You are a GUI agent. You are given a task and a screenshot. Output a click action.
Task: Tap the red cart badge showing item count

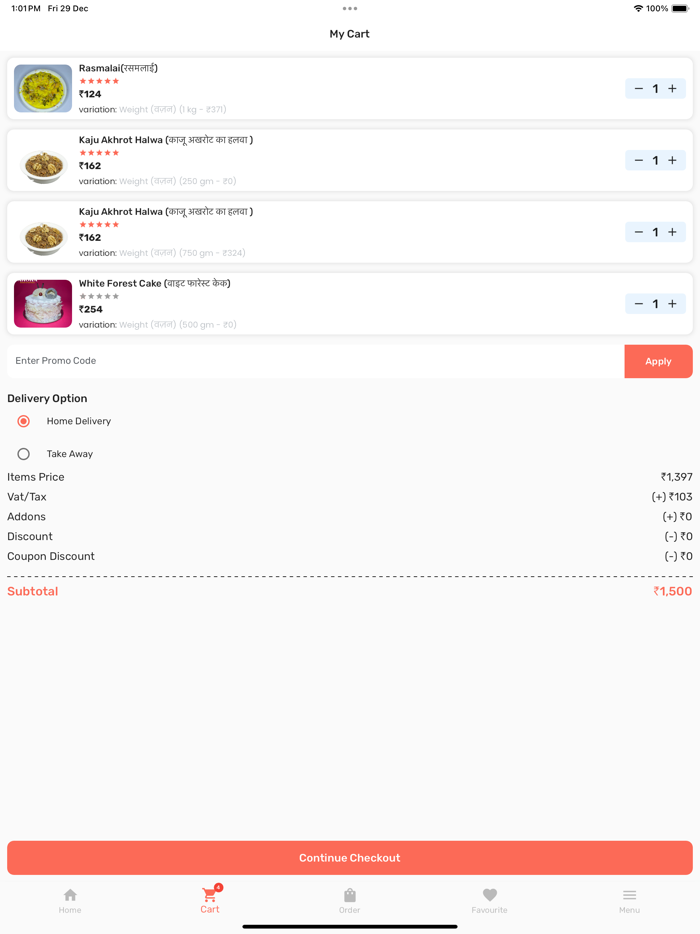218,885
